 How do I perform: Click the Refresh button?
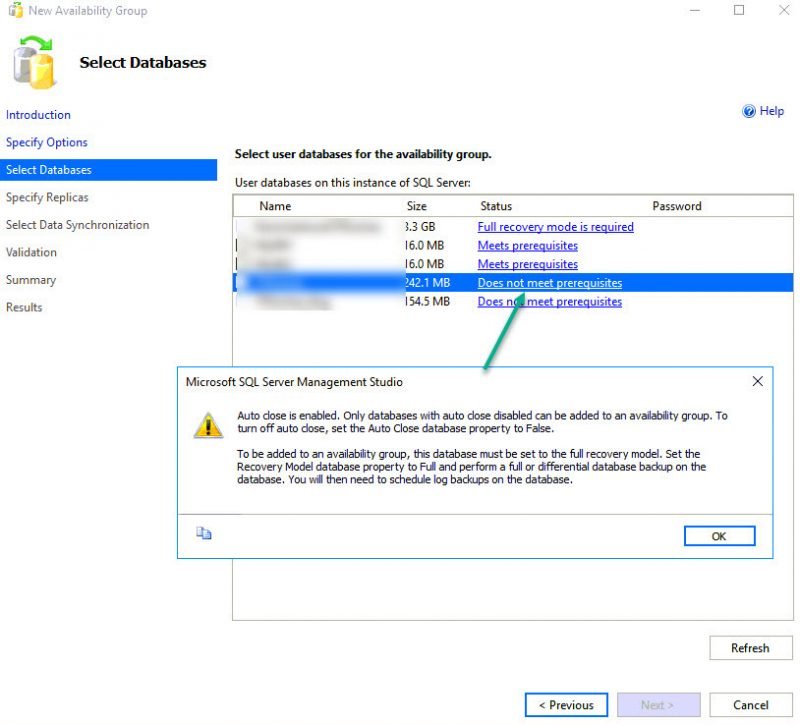point(750,648)
